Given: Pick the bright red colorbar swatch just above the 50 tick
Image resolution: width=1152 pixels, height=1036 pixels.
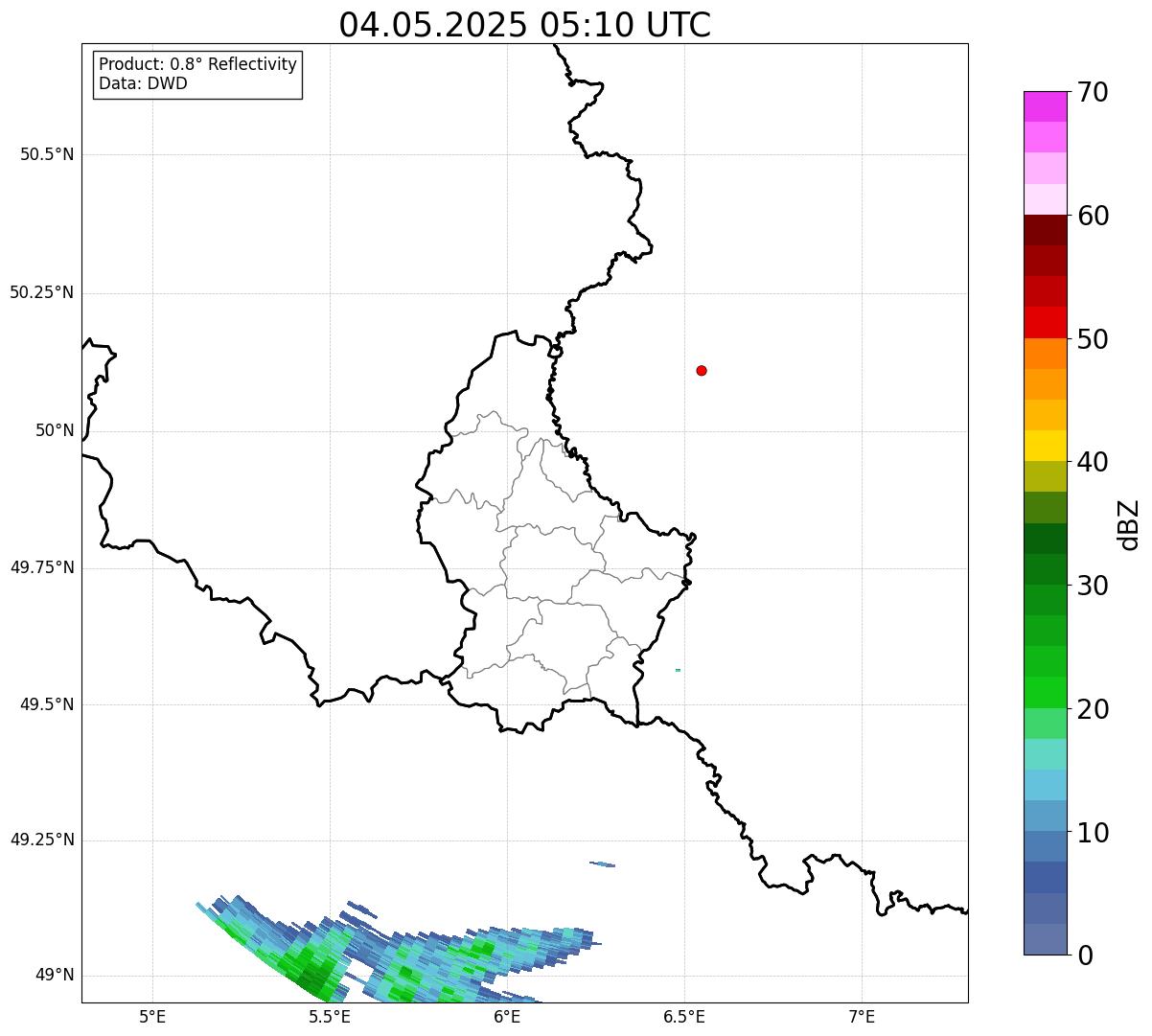Looking at the screenshot, I should tap(1045, 323).
